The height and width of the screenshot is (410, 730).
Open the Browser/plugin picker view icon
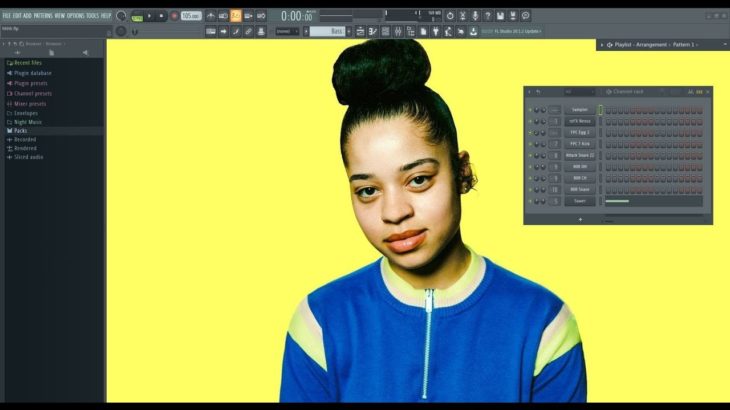point(411,31)
